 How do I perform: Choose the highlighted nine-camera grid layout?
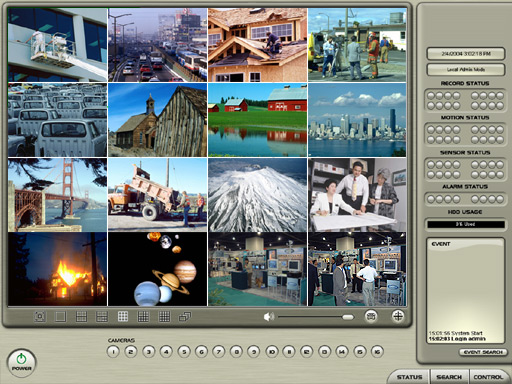(123, 316)
